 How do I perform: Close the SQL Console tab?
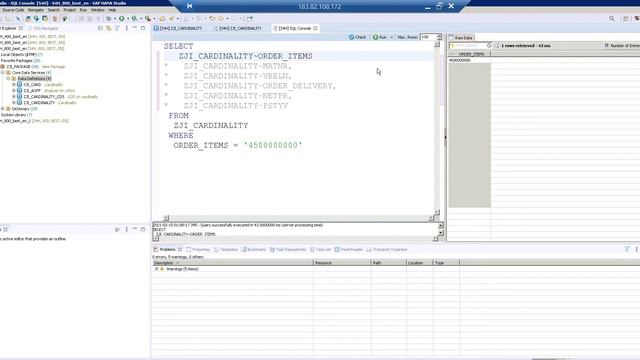pos(316,28)
